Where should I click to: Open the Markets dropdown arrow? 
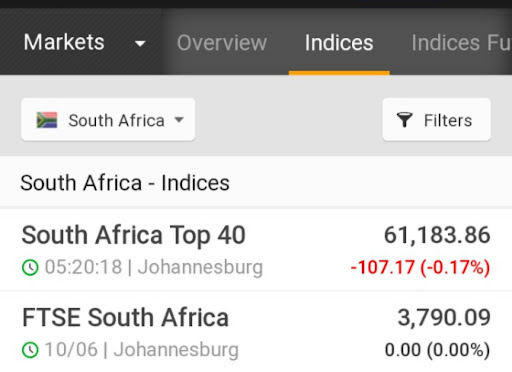pyautogui.click(x=140, y=43)
